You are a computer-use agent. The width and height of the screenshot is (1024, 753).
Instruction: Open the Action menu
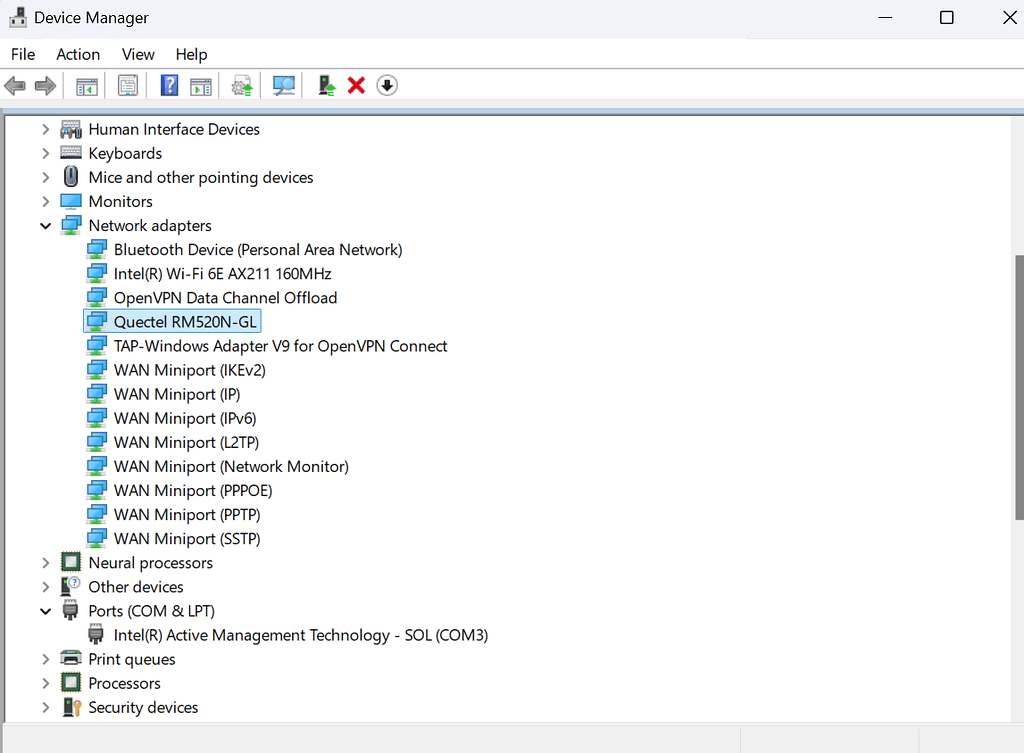click(78, 54)
